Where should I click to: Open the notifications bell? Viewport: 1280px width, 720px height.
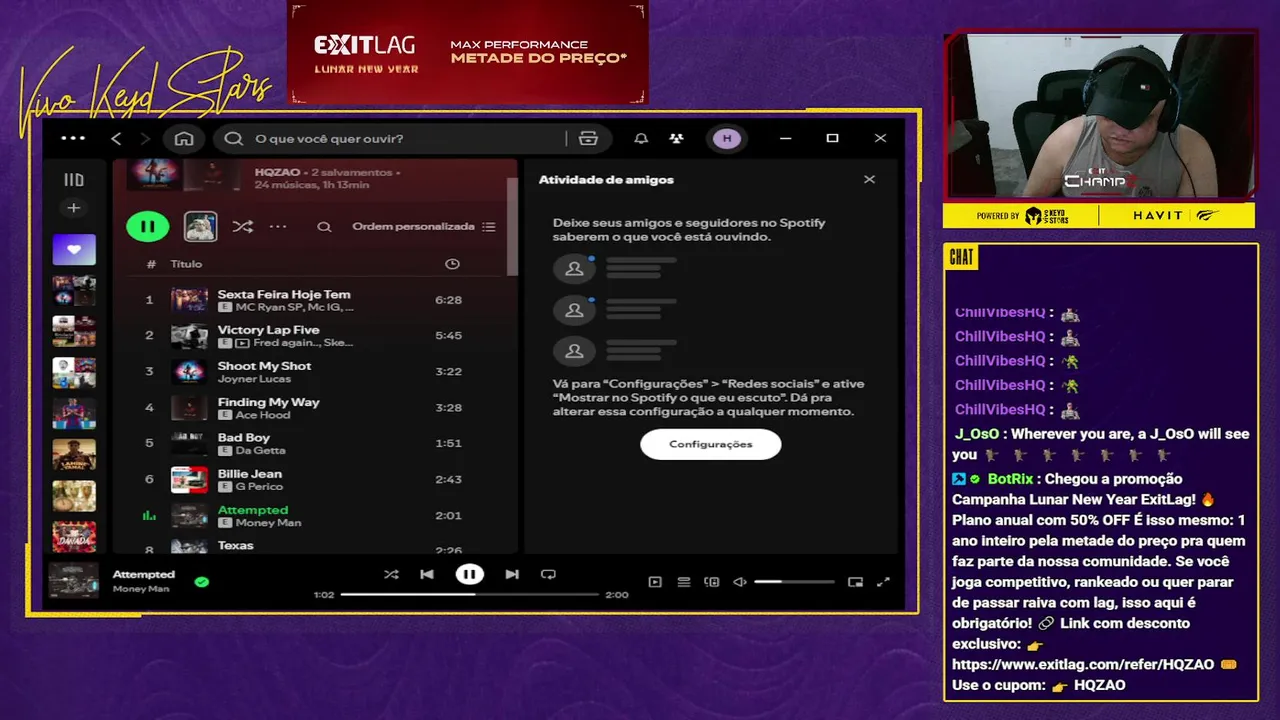tap(641, 138)
